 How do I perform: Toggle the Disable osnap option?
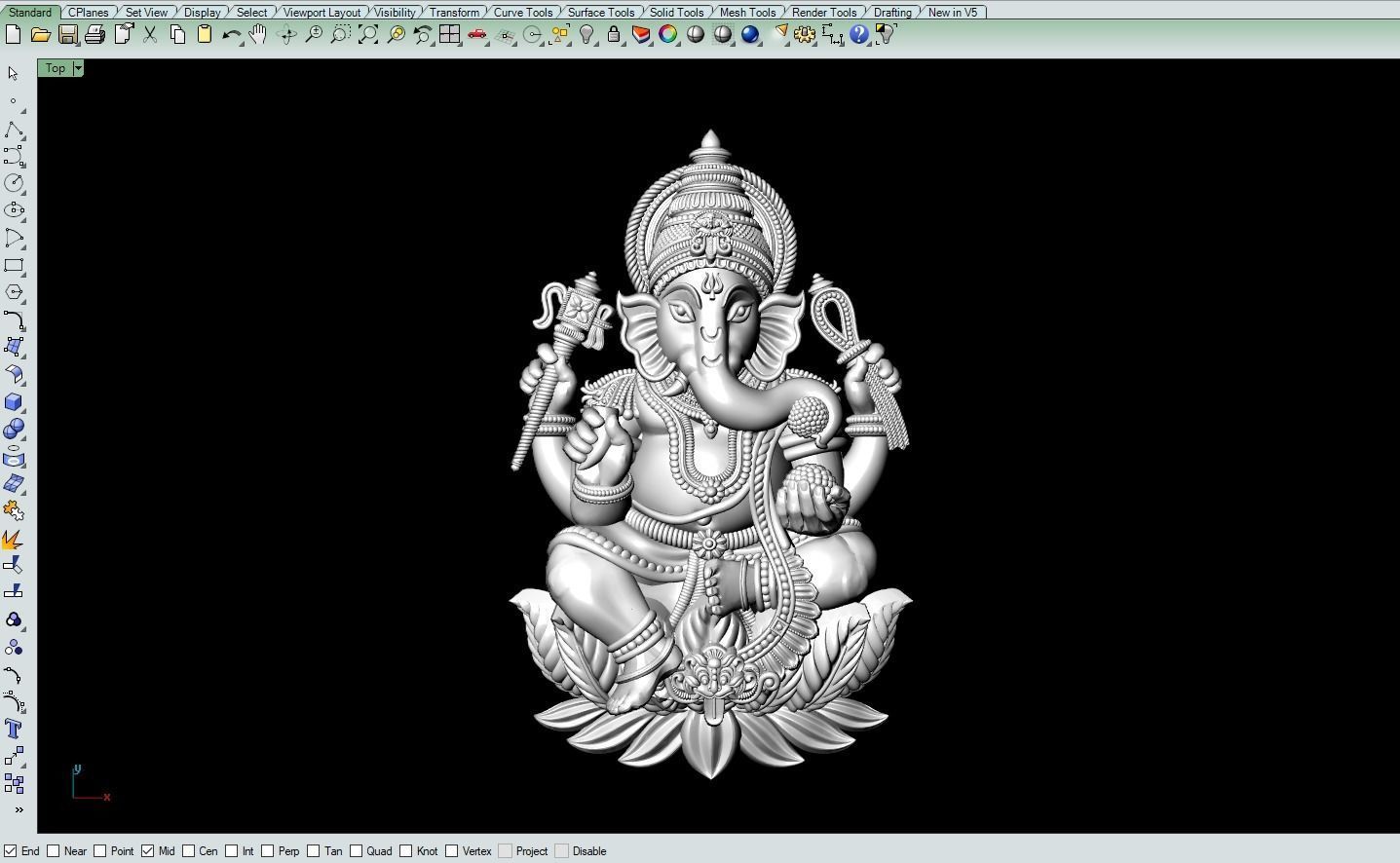[561, 850]
